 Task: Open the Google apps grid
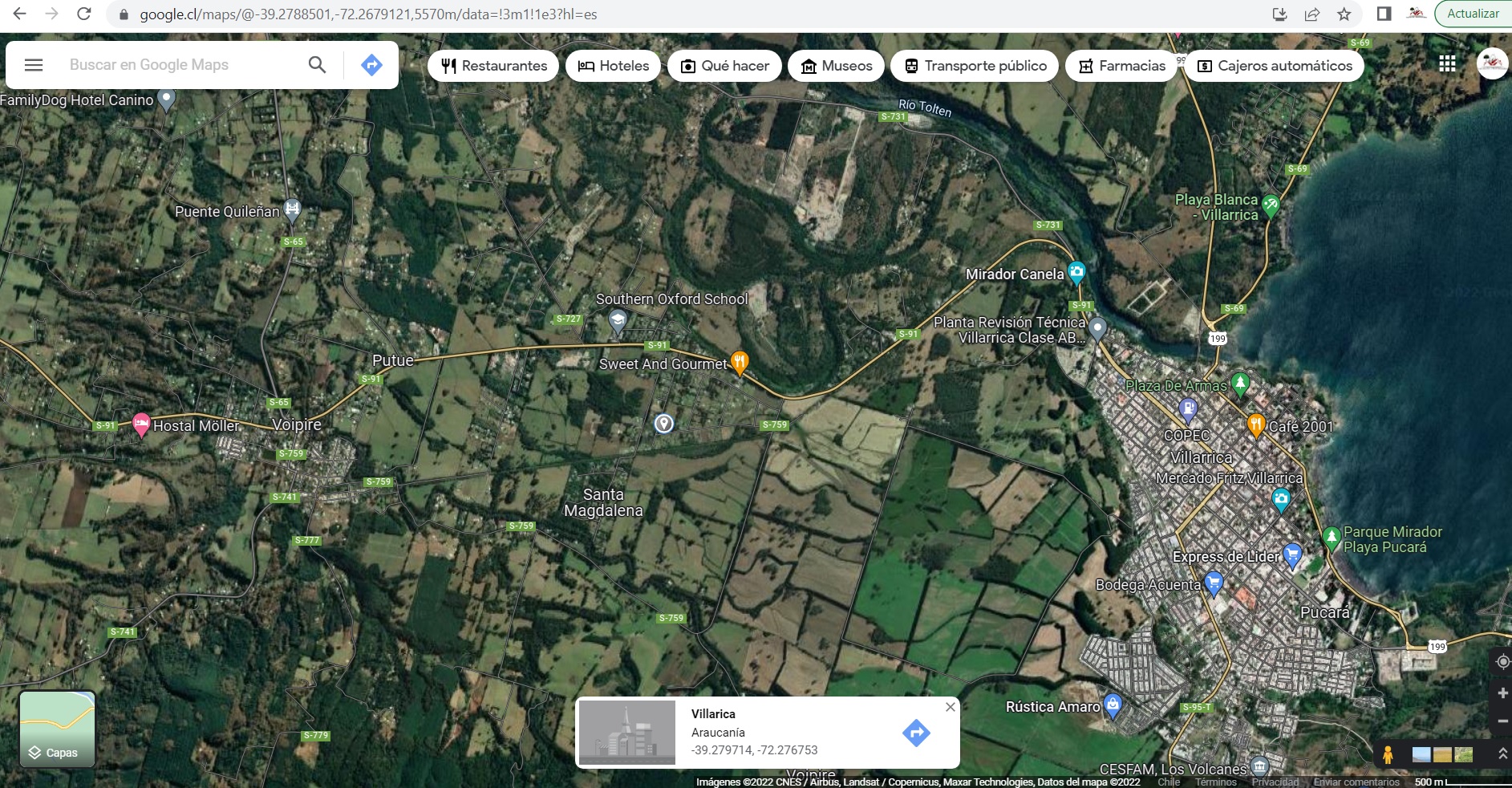pyautogui.click(x=1447, y=63)
